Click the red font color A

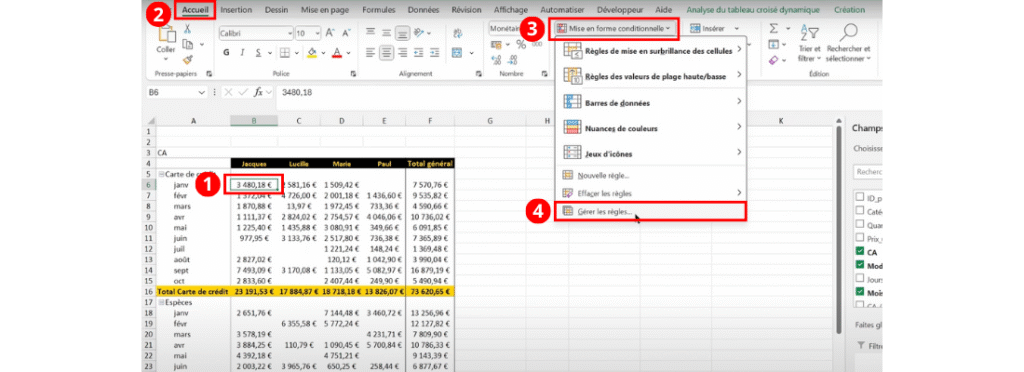[337, 53]
